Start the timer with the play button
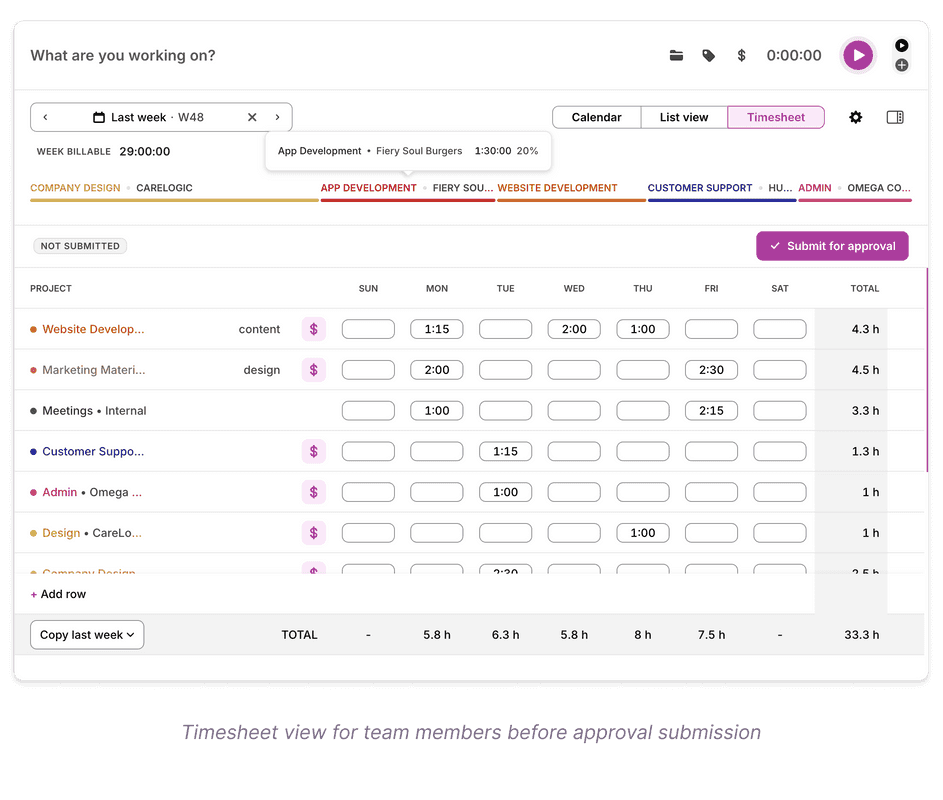Screen dimensions: 943x800 pyautogui.click(x=858, y=55)
